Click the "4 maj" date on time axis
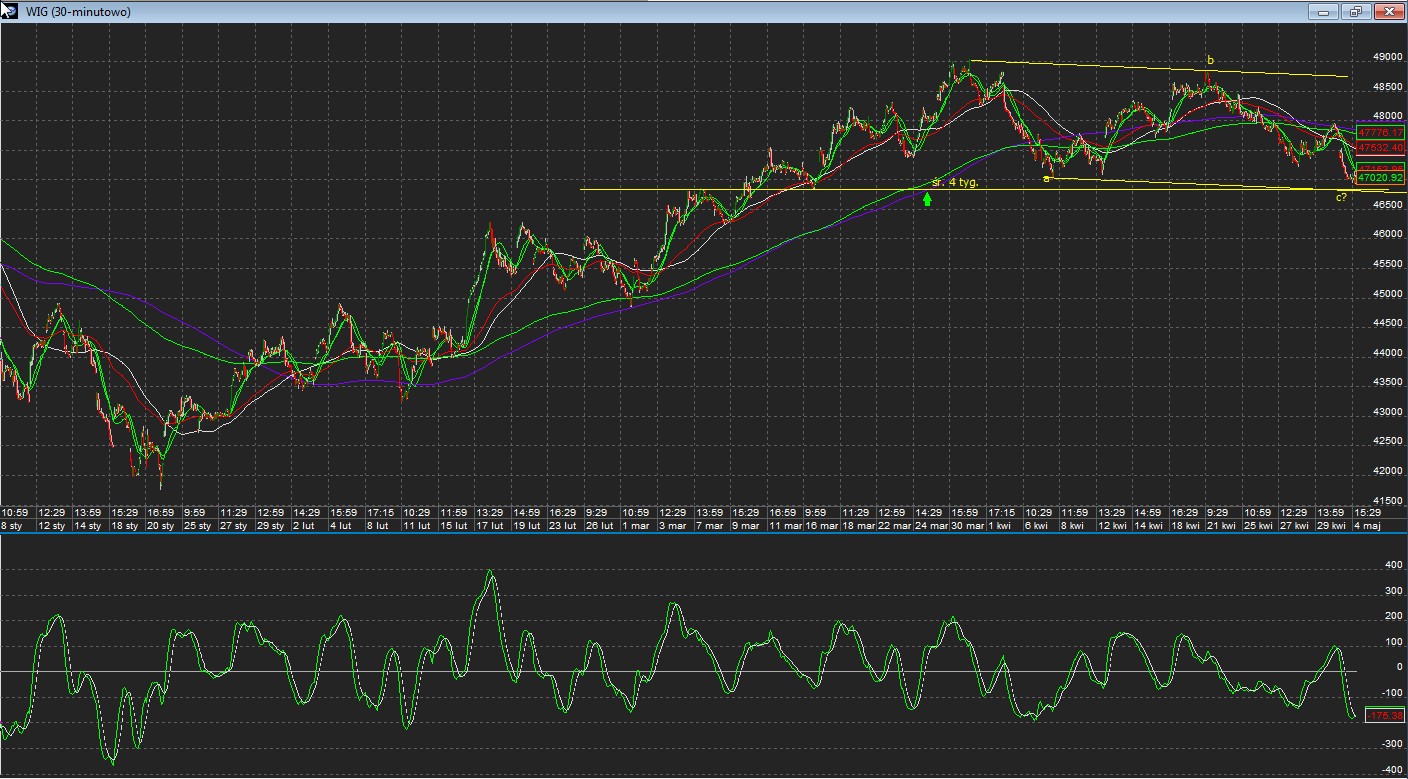Image resolution: width=1408 pixels, height=779 pixels. 1368,526
